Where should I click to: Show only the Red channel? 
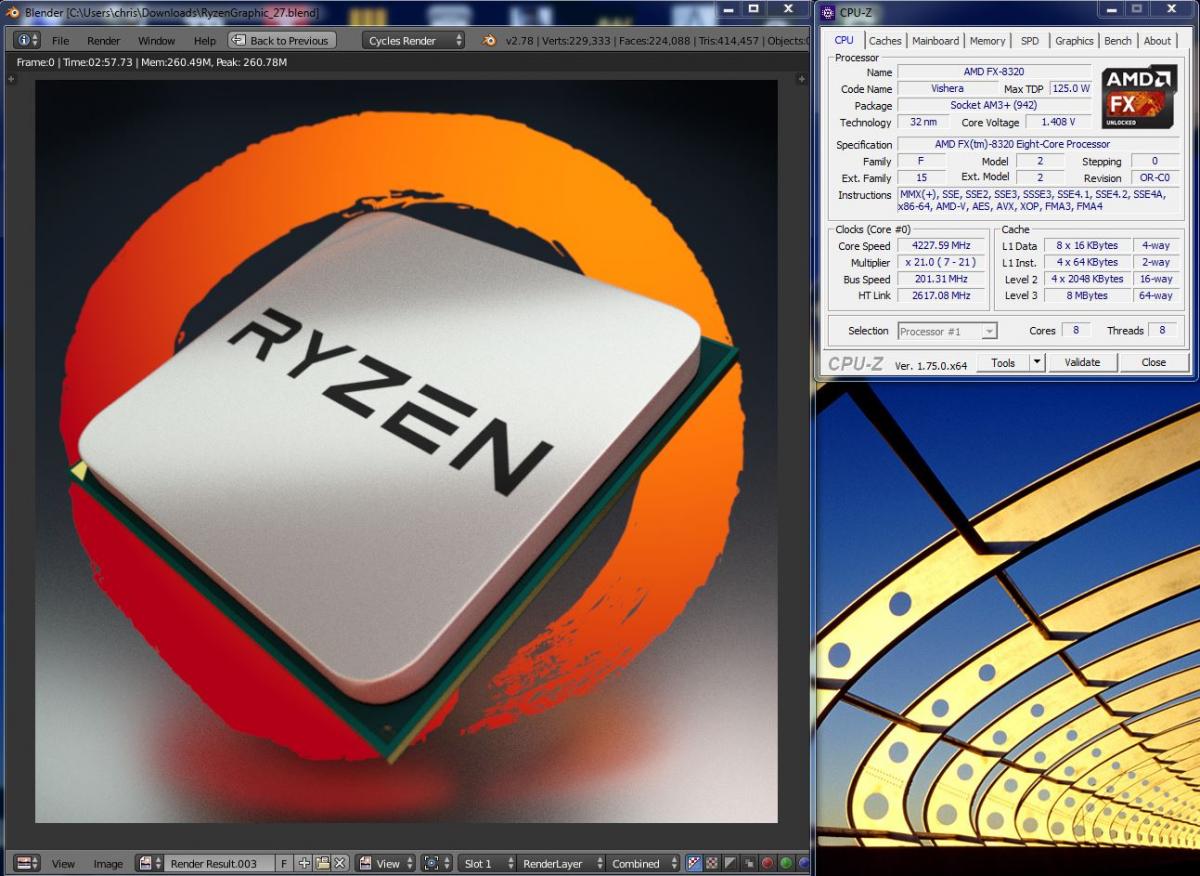(767, 863)
